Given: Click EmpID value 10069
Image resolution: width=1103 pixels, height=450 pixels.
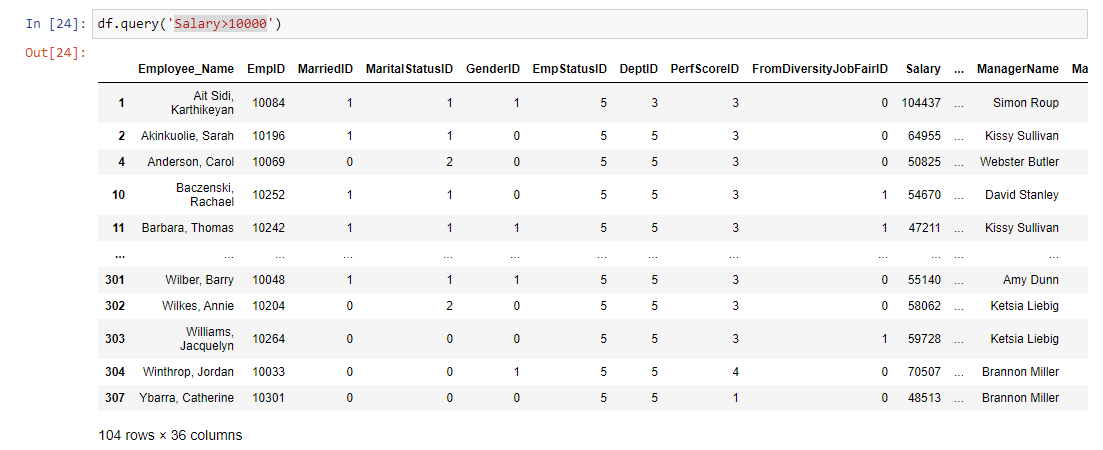Looking at the screenshot, I should pos(269,162).
